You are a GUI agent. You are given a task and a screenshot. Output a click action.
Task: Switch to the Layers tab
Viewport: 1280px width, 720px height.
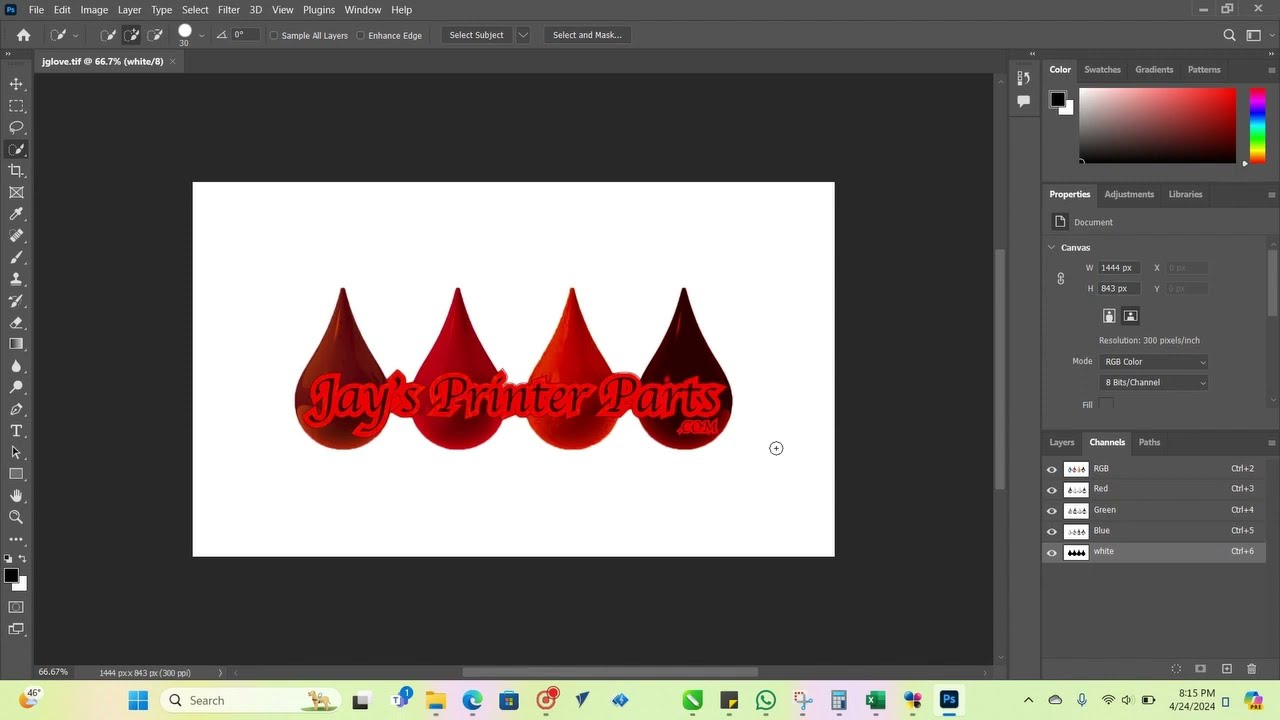[x=1062, y=443]
